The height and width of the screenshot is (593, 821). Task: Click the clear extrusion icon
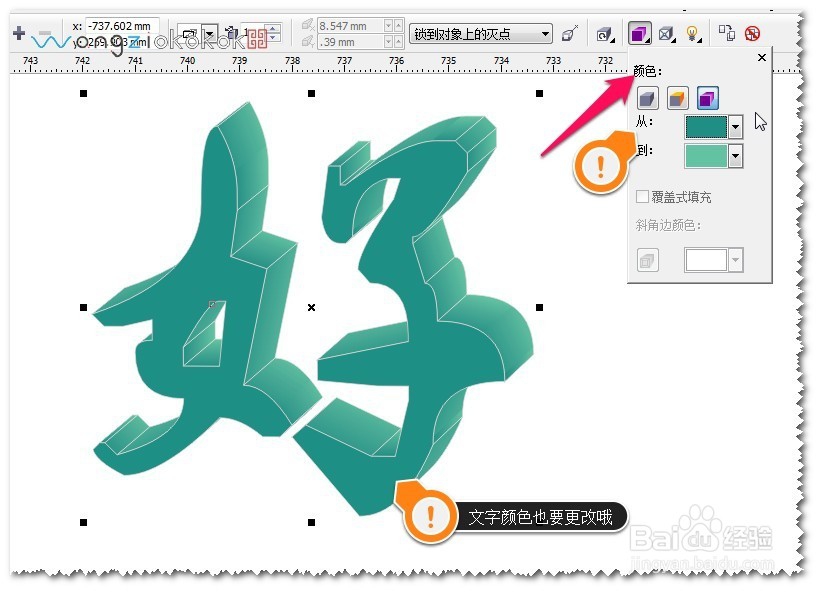coord(753,32)
